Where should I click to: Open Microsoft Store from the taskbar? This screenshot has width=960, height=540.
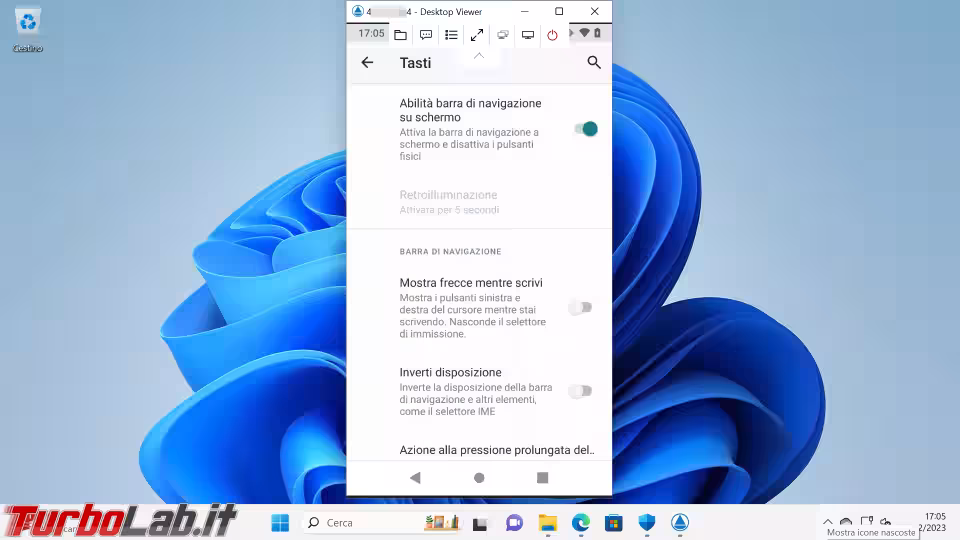pyautogui.click(x=613, y=523)
